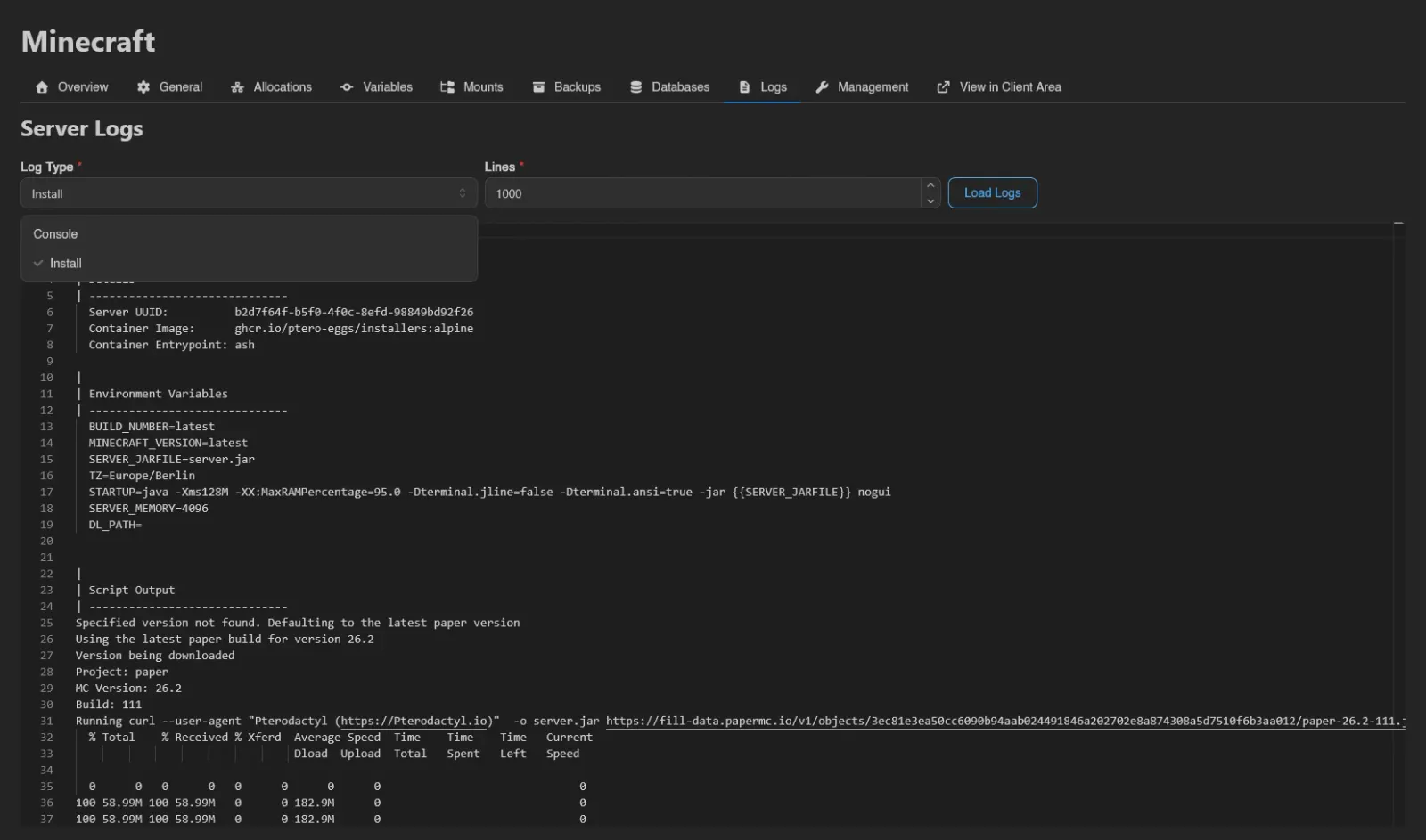Click the Minecraft page title

tap(88, 41)
